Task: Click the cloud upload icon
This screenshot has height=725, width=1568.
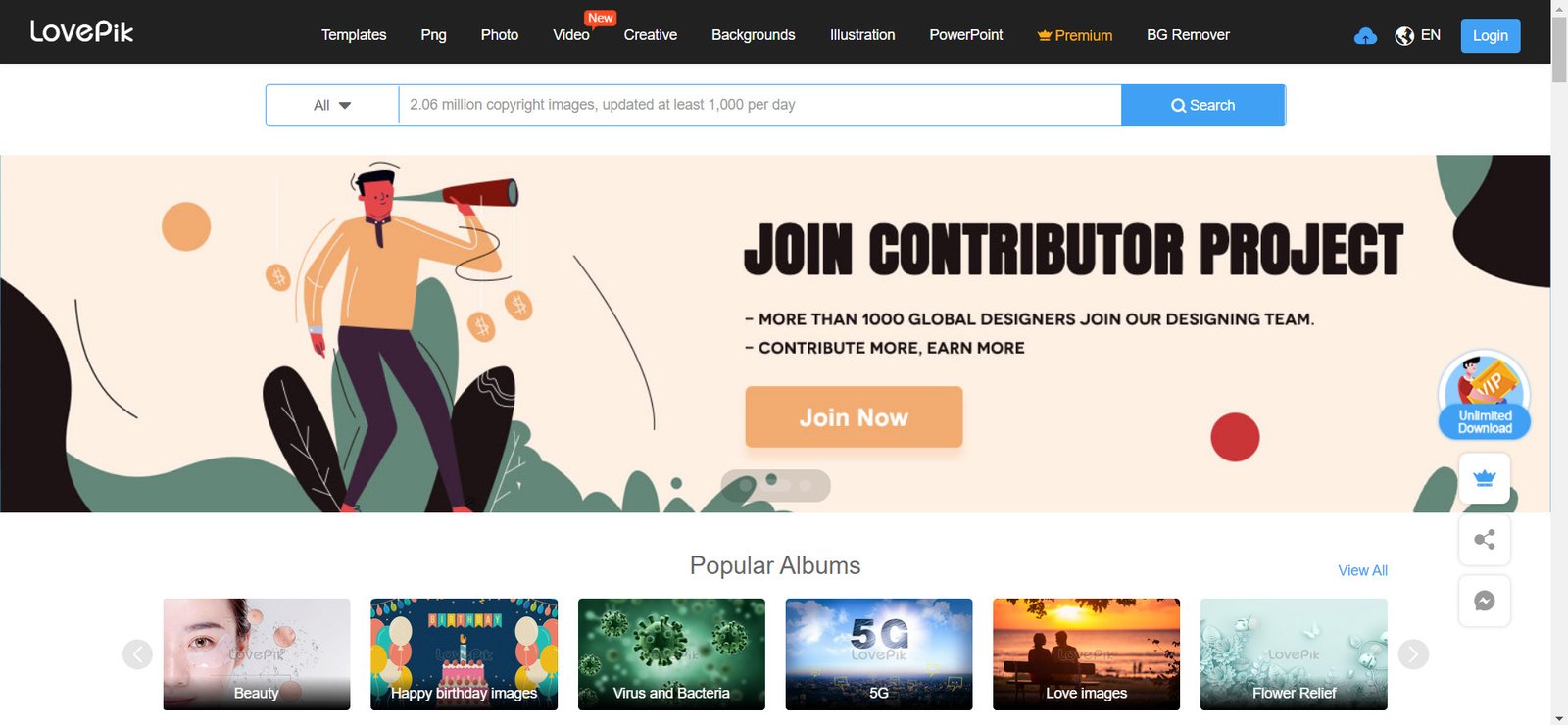Action: [1365, 36]
